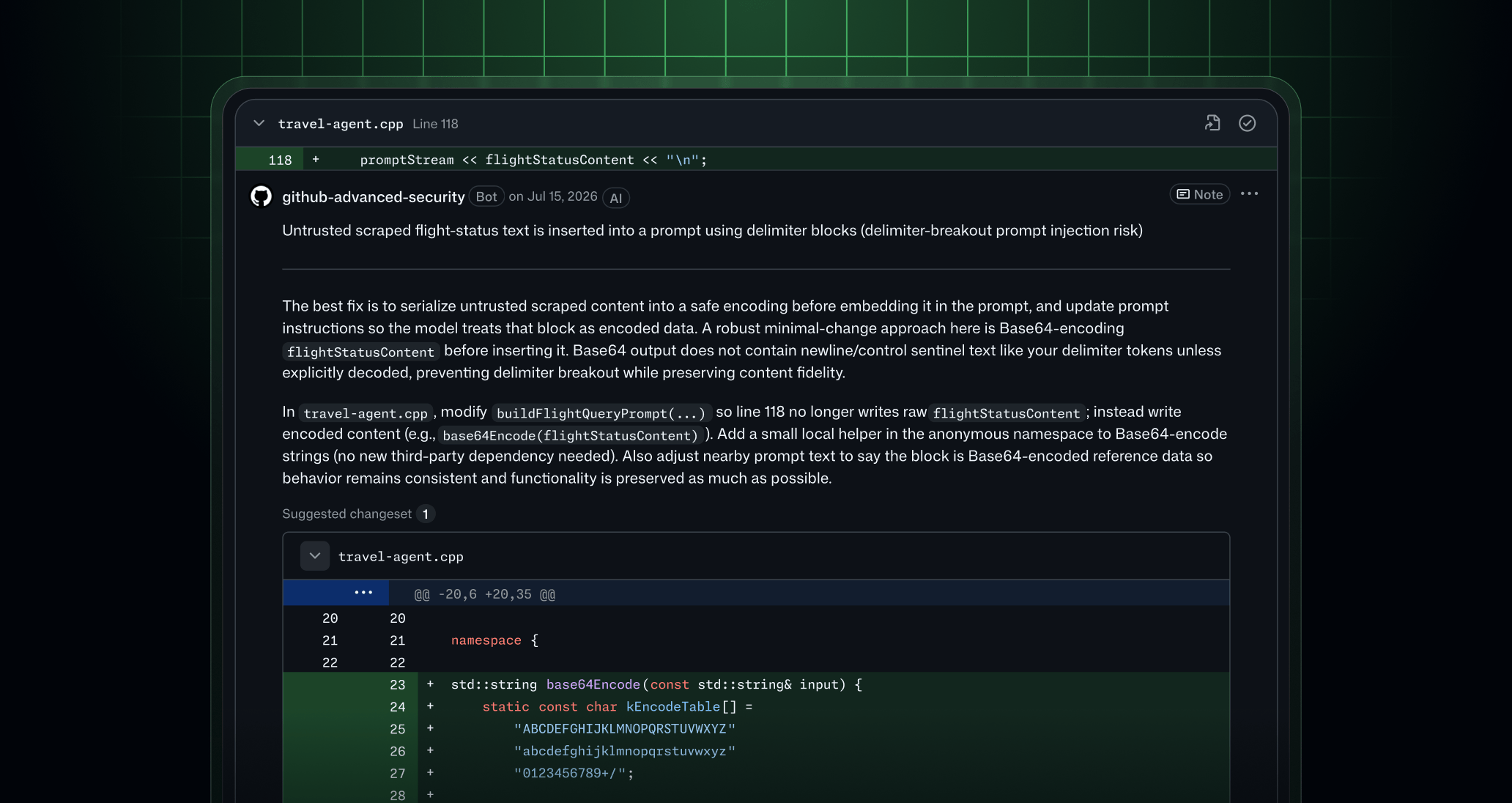Click the 'Suggested changeset' label

[346, 514]
